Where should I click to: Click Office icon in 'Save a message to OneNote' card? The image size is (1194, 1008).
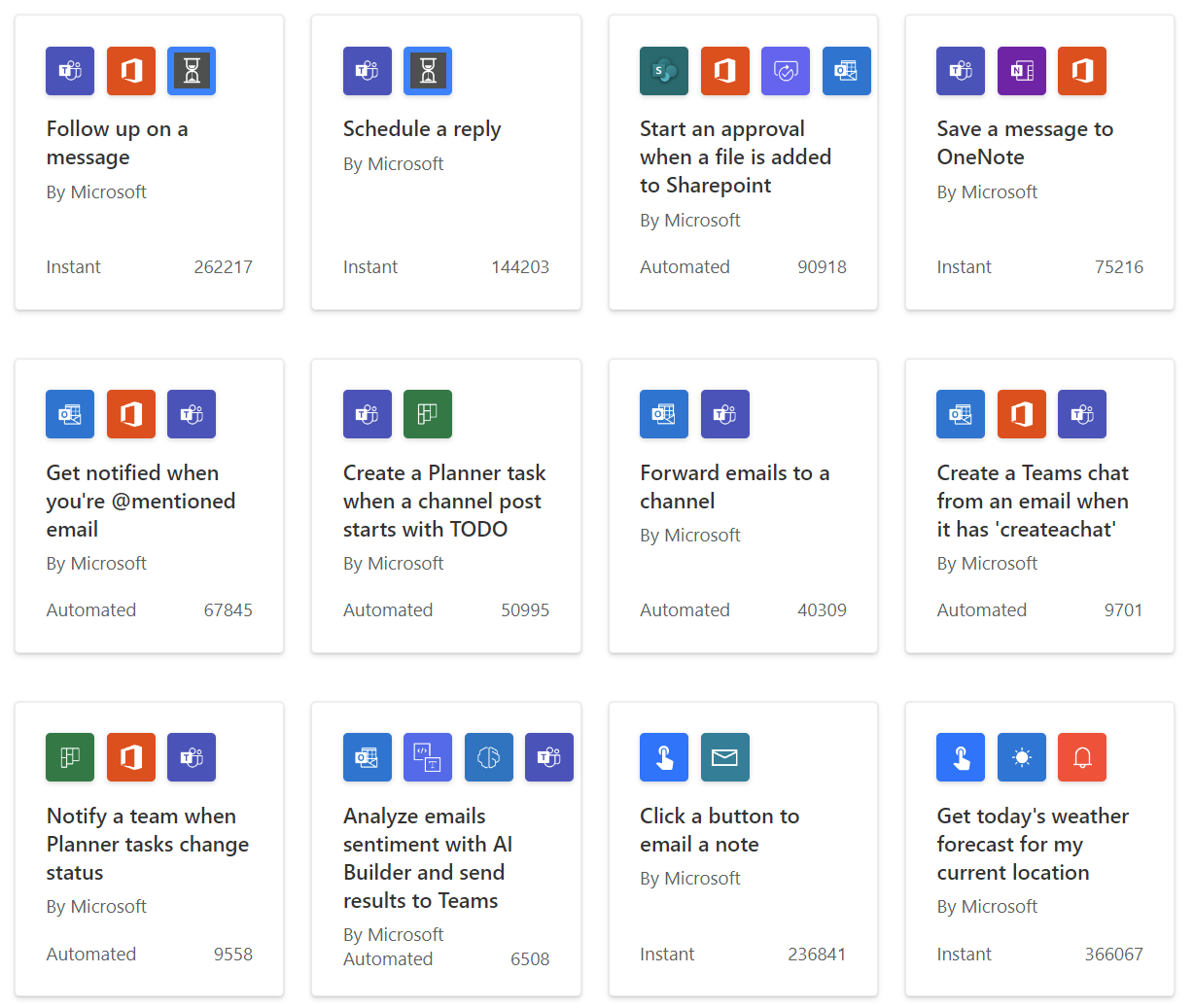click(1082, 71)
